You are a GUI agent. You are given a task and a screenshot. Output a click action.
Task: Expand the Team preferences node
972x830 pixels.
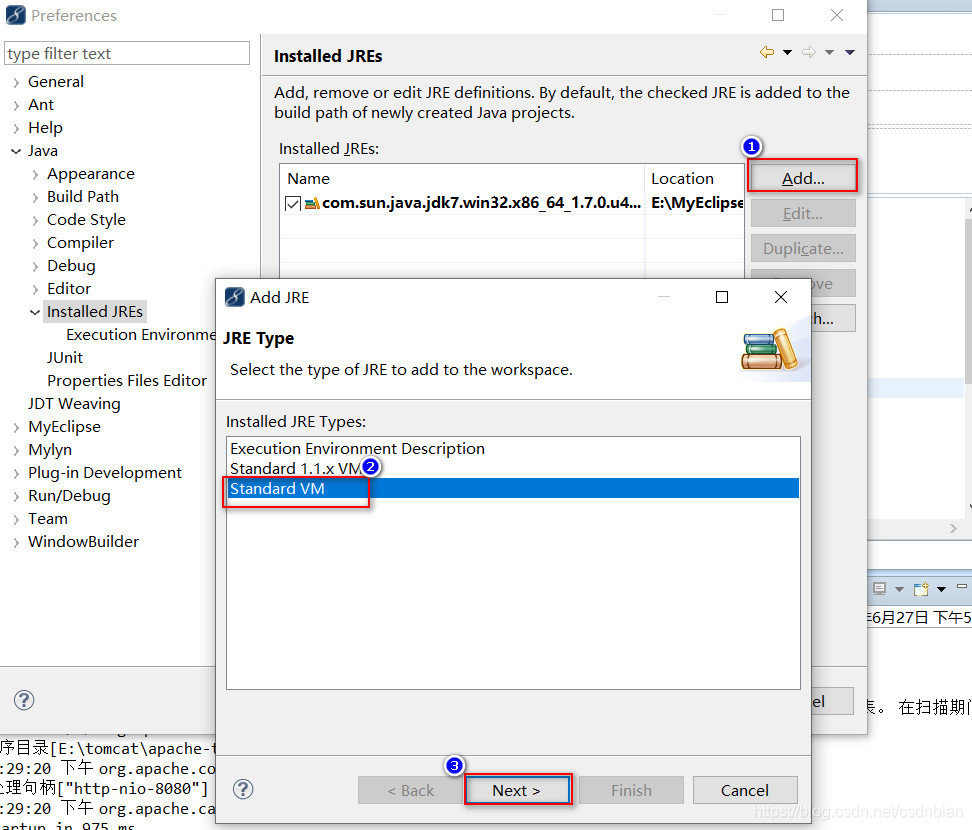tap(16, 519)
